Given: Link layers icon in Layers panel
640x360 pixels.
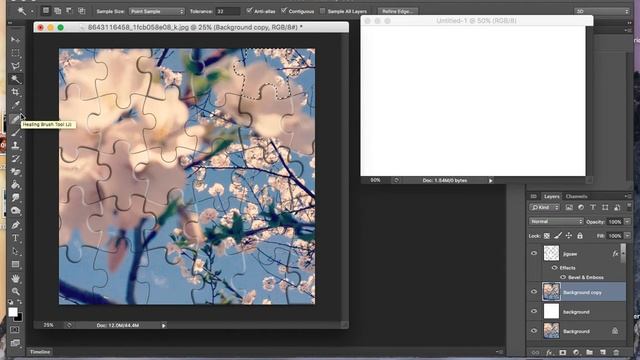Looking at the screenshot, I should [535, 352].
